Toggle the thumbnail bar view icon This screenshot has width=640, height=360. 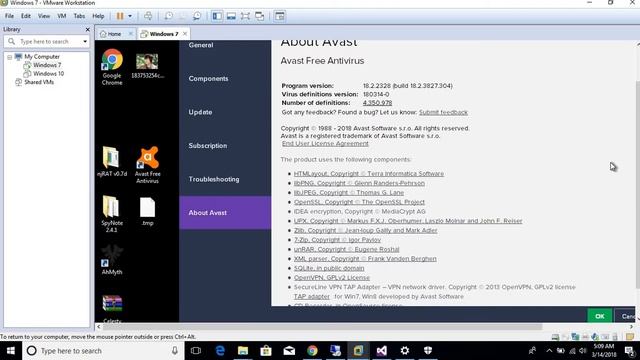(231, 16)
